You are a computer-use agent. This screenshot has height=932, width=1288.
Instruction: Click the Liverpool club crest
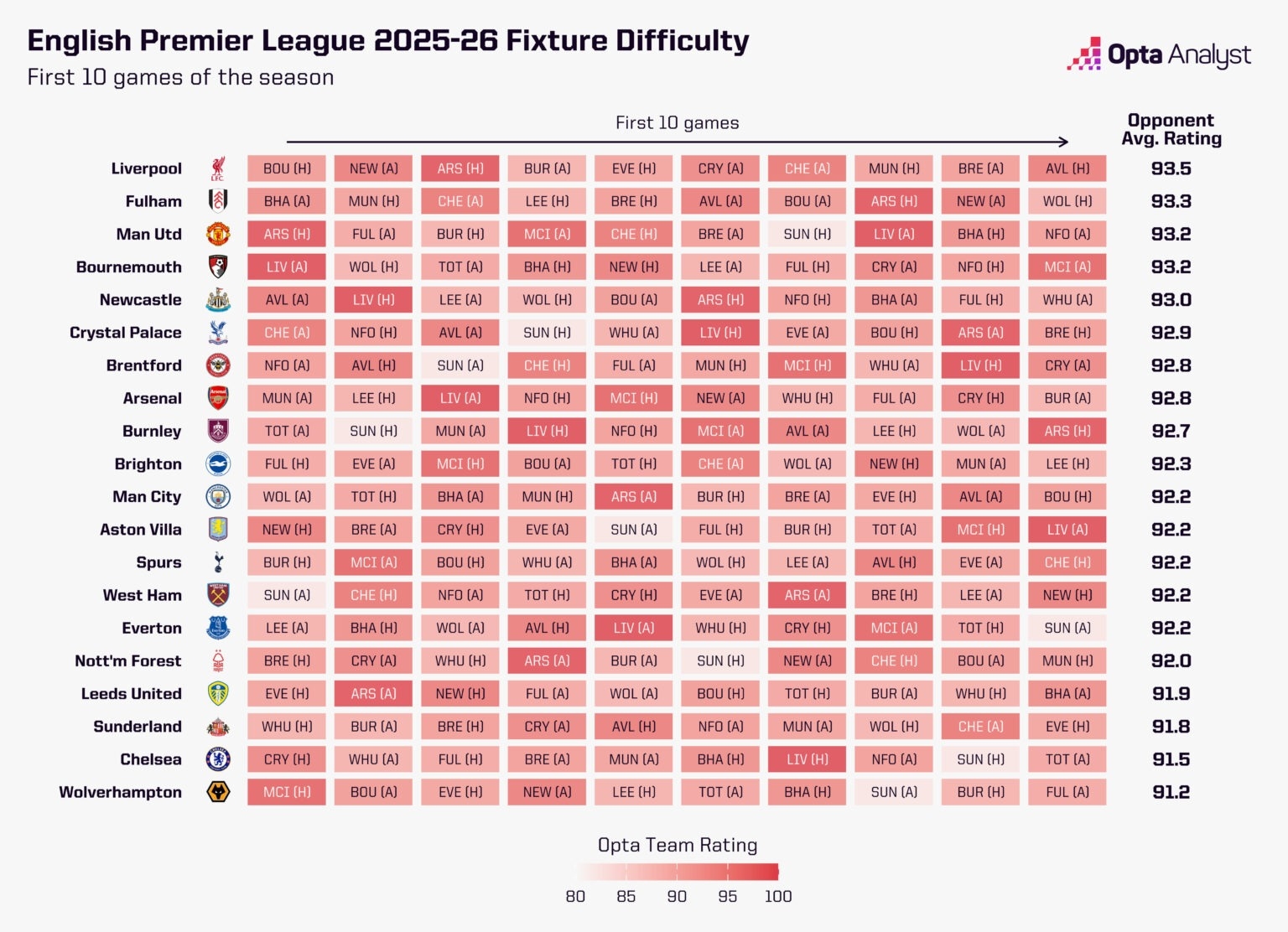(218, 168)
